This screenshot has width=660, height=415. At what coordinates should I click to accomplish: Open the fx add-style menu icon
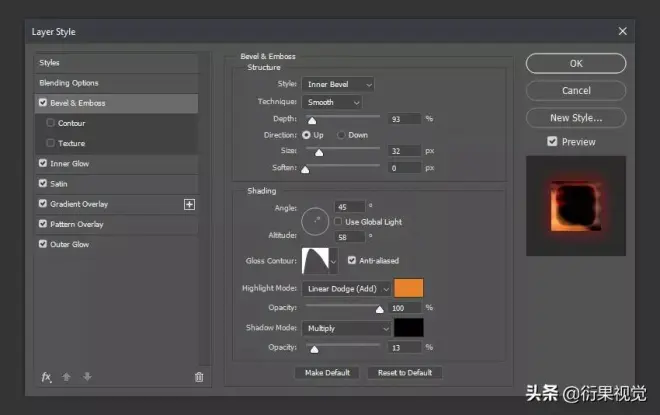coord(46,377)
